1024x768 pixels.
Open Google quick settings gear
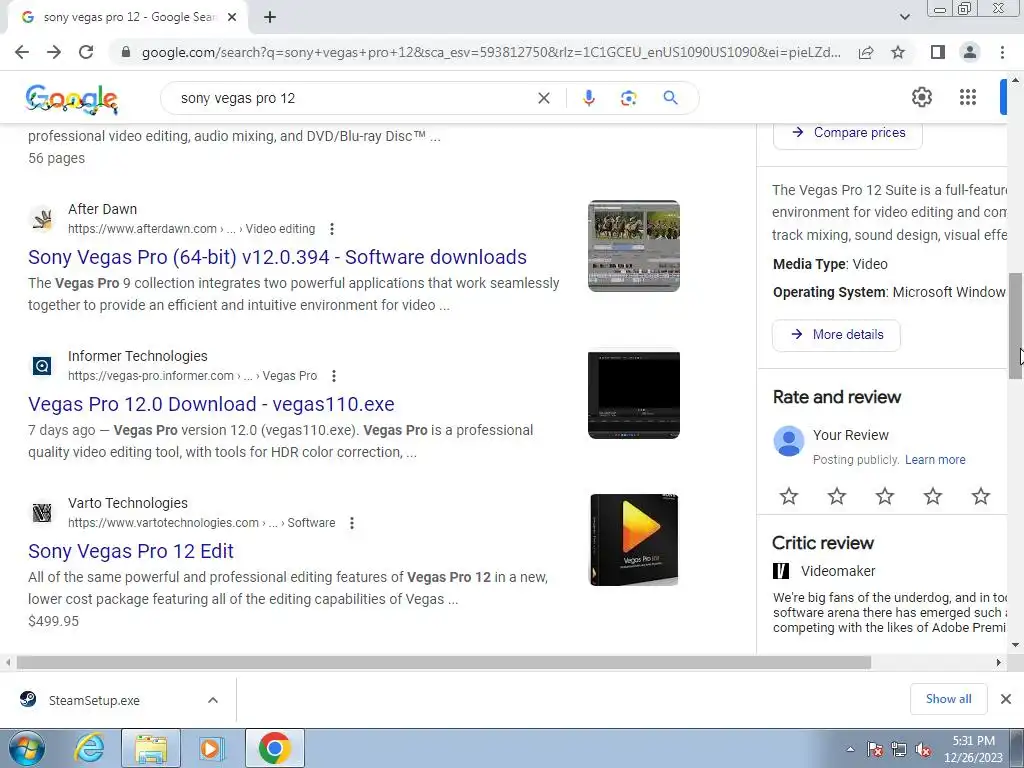(921, 97)
